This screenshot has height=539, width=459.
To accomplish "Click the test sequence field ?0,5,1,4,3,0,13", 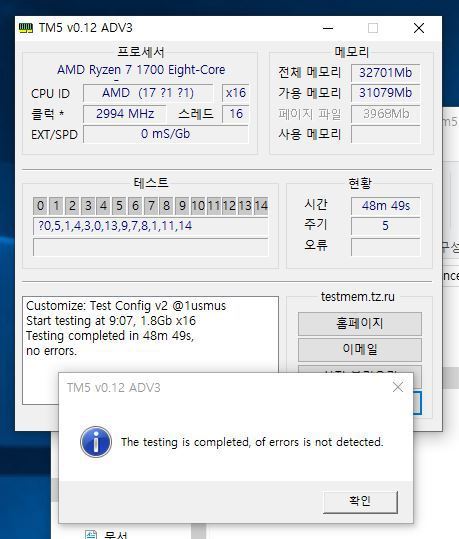I will pyautogui.click(x=150, y=226).
